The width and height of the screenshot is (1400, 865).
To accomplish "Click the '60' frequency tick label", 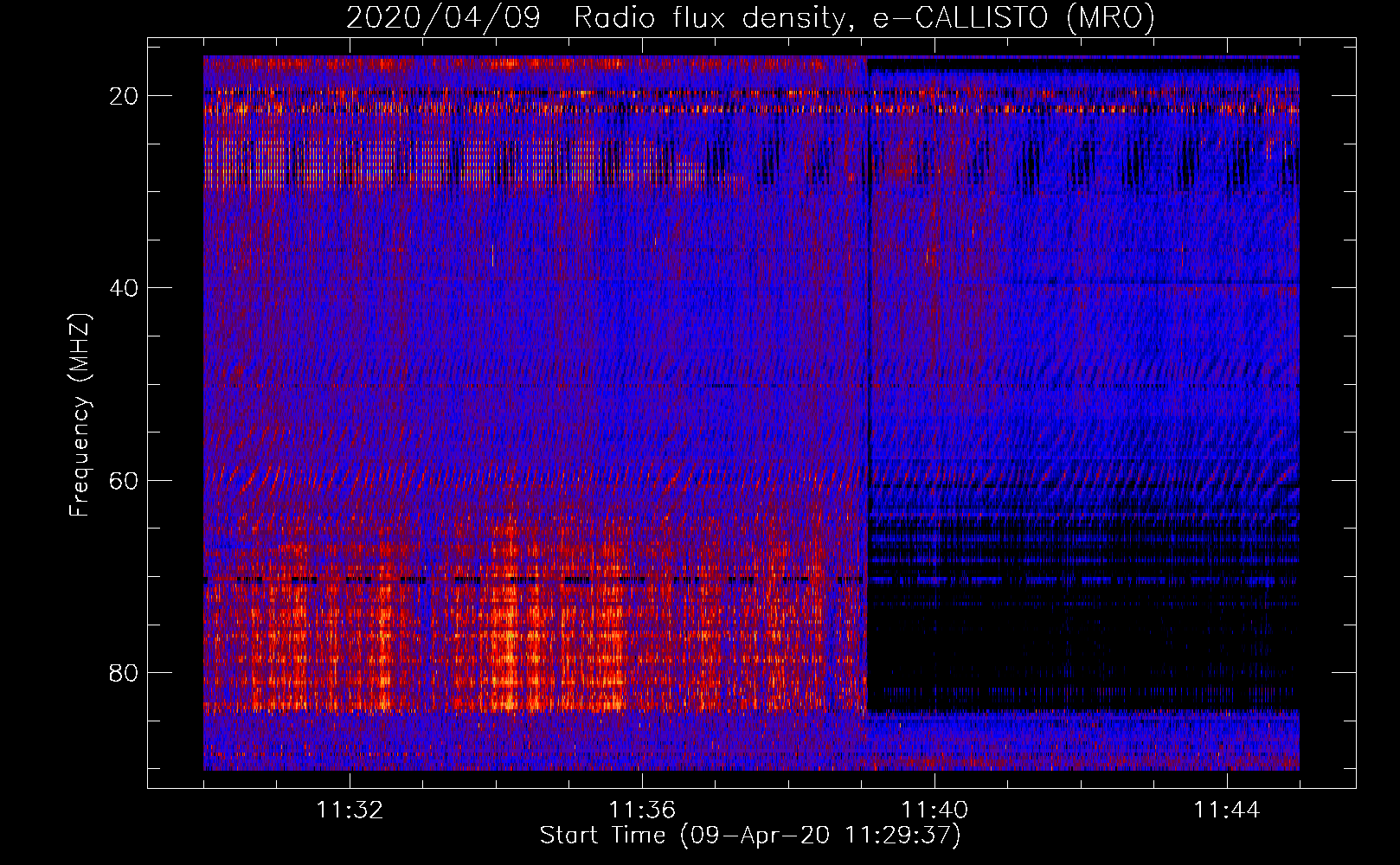I will tap(125, 480).
